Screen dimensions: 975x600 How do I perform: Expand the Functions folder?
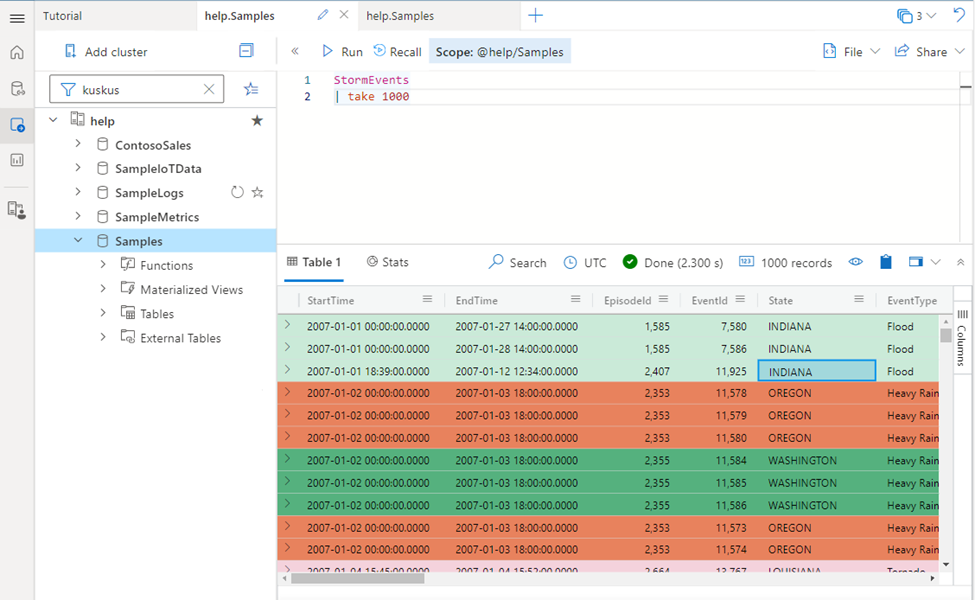(103, 264)
